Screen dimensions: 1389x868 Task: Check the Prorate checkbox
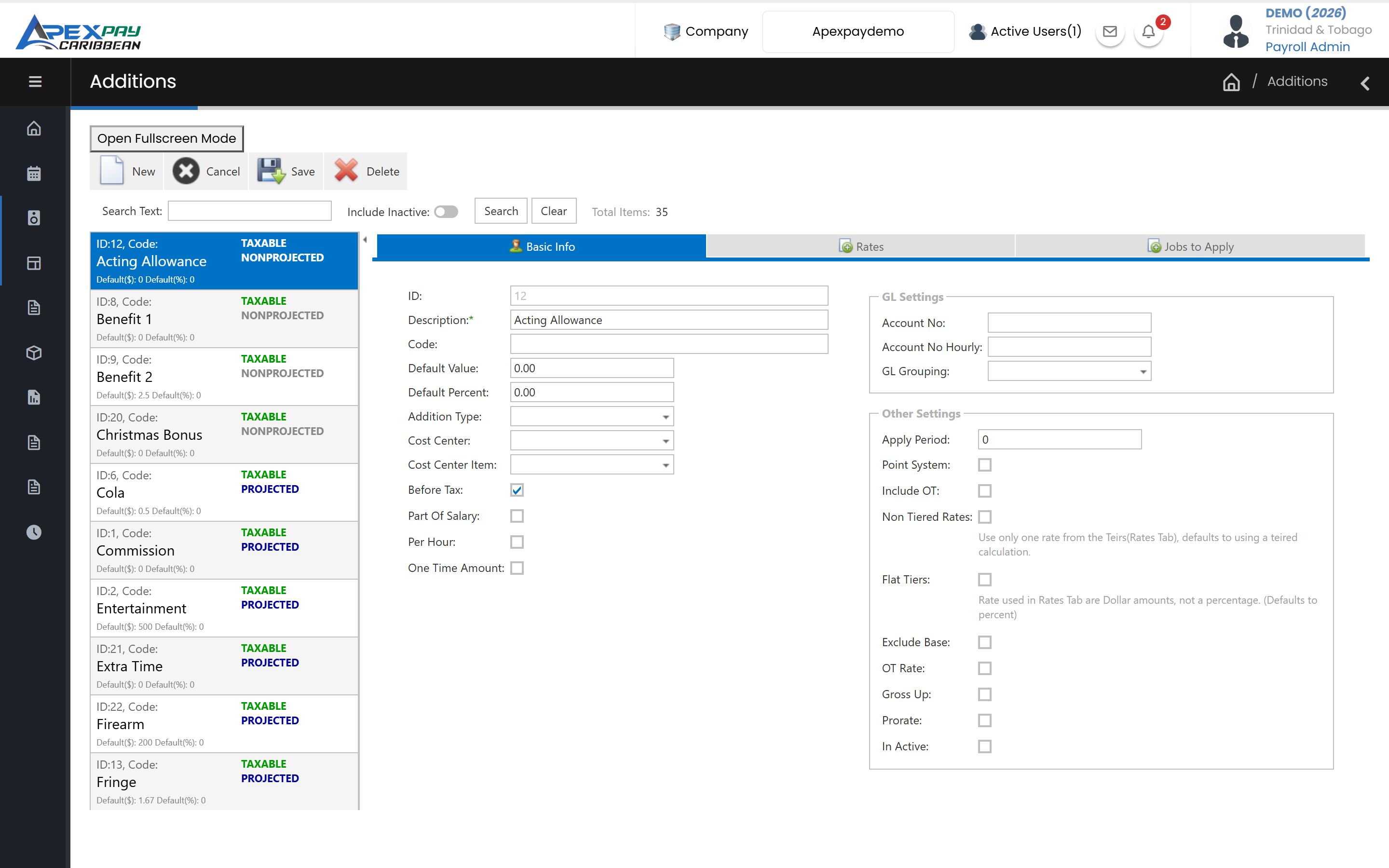[985, 720]
